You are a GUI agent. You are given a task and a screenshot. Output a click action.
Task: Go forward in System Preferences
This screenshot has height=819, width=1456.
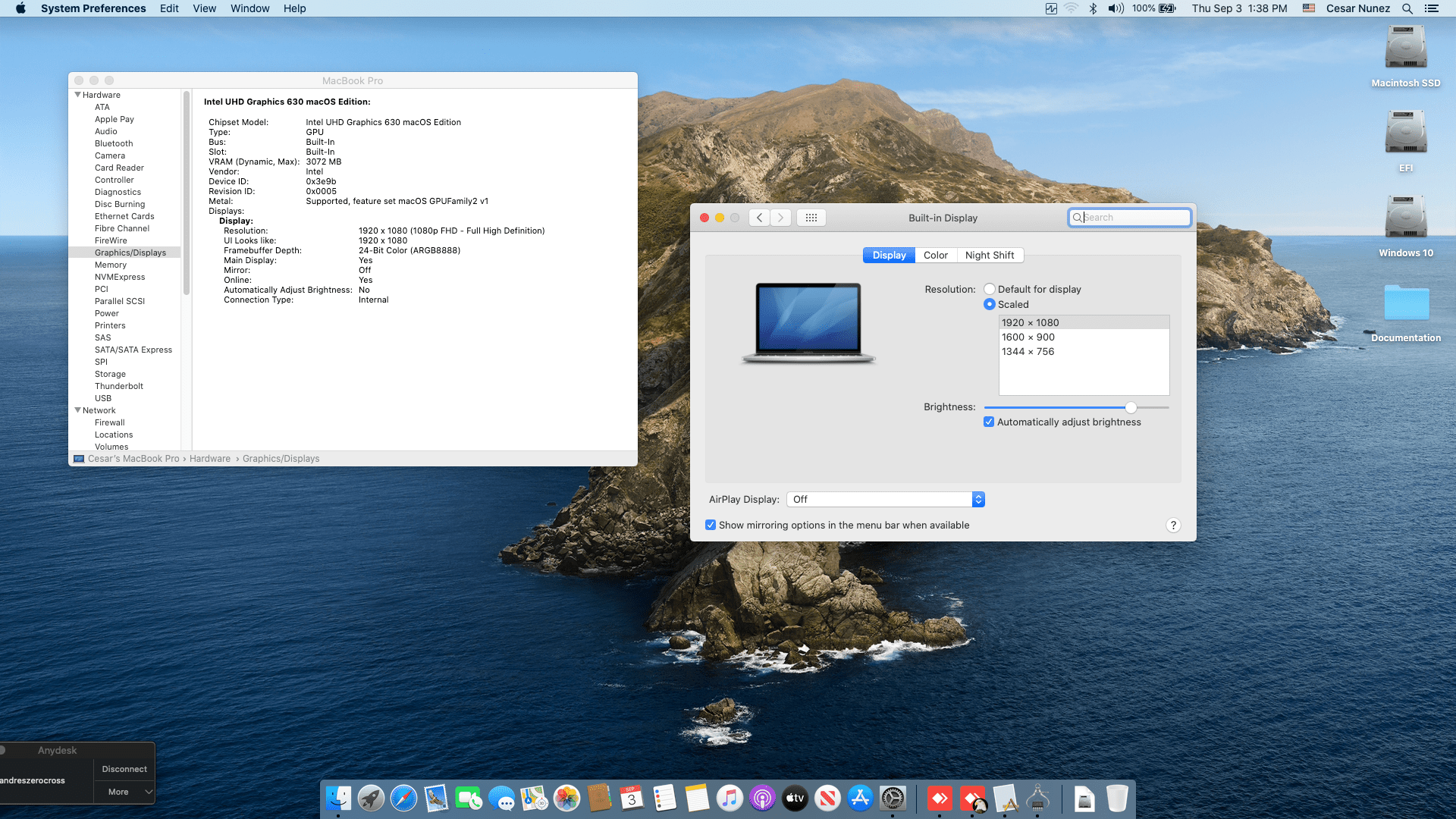781,218
